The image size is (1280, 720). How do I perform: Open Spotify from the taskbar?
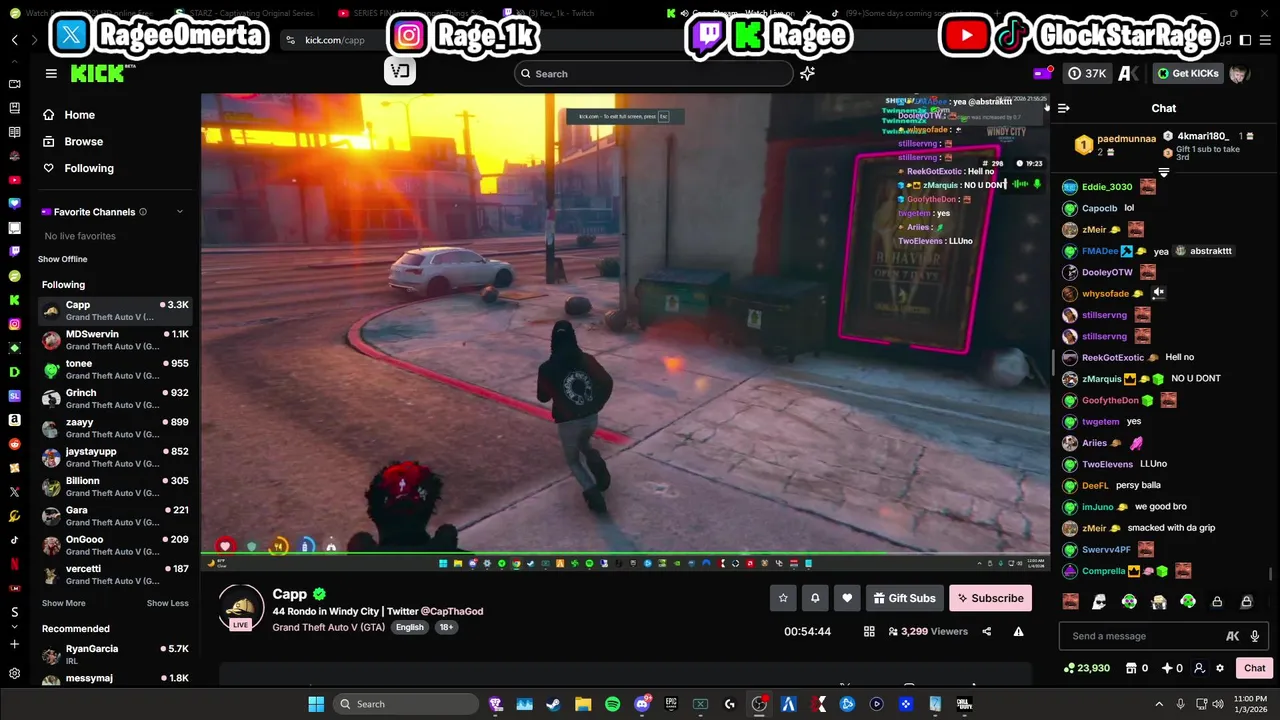(612, 704)
